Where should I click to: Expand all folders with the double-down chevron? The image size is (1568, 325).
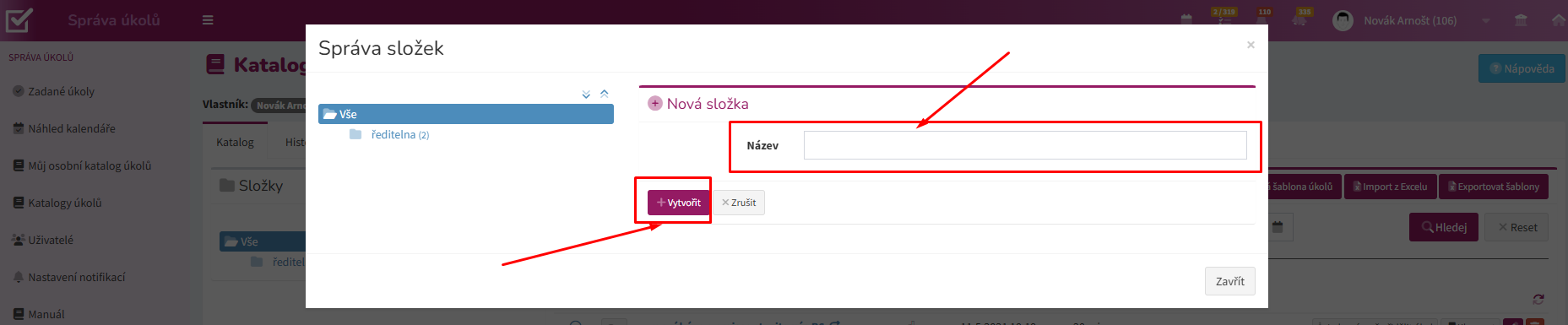tap(586, 95)
